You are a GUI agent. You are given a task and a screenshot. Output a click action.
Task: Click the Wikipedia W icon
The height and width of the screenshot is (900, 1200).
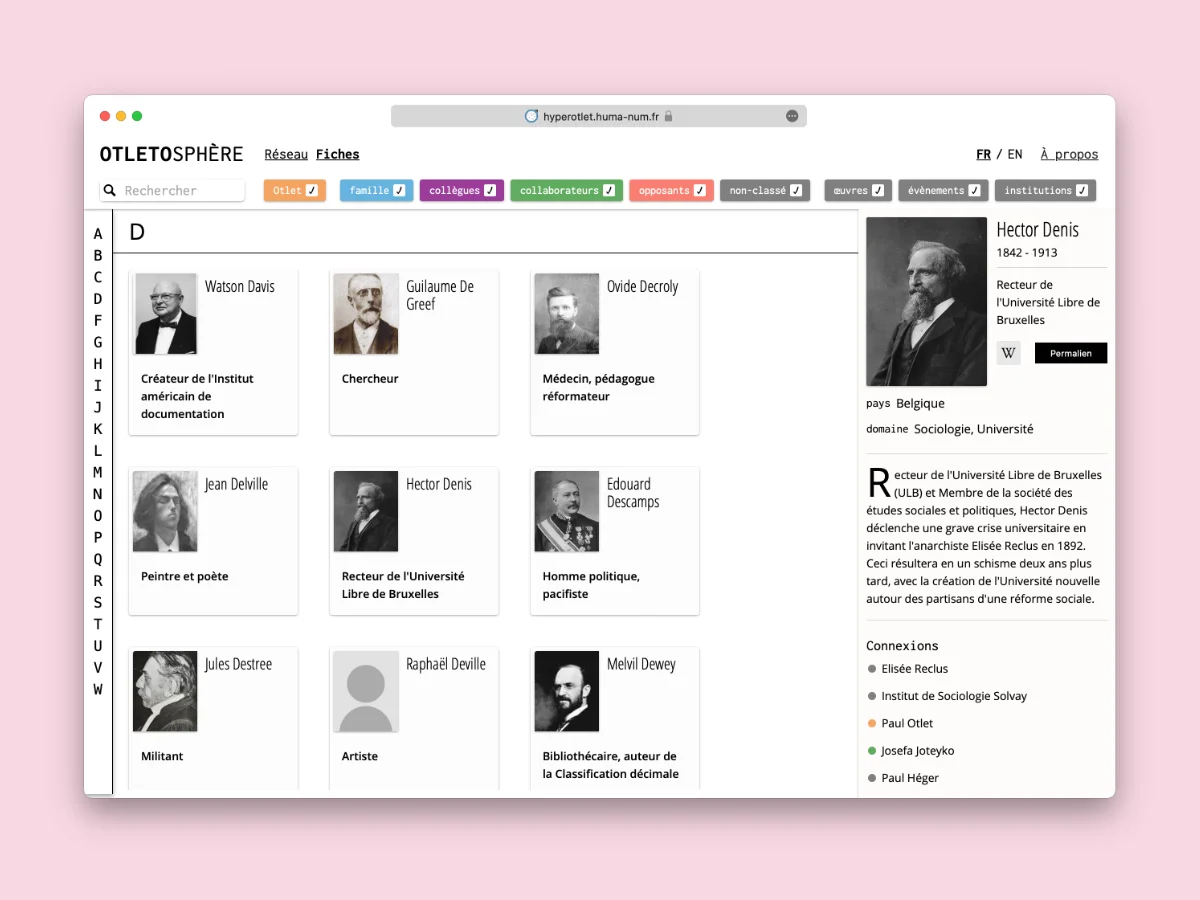(1008, 353)
